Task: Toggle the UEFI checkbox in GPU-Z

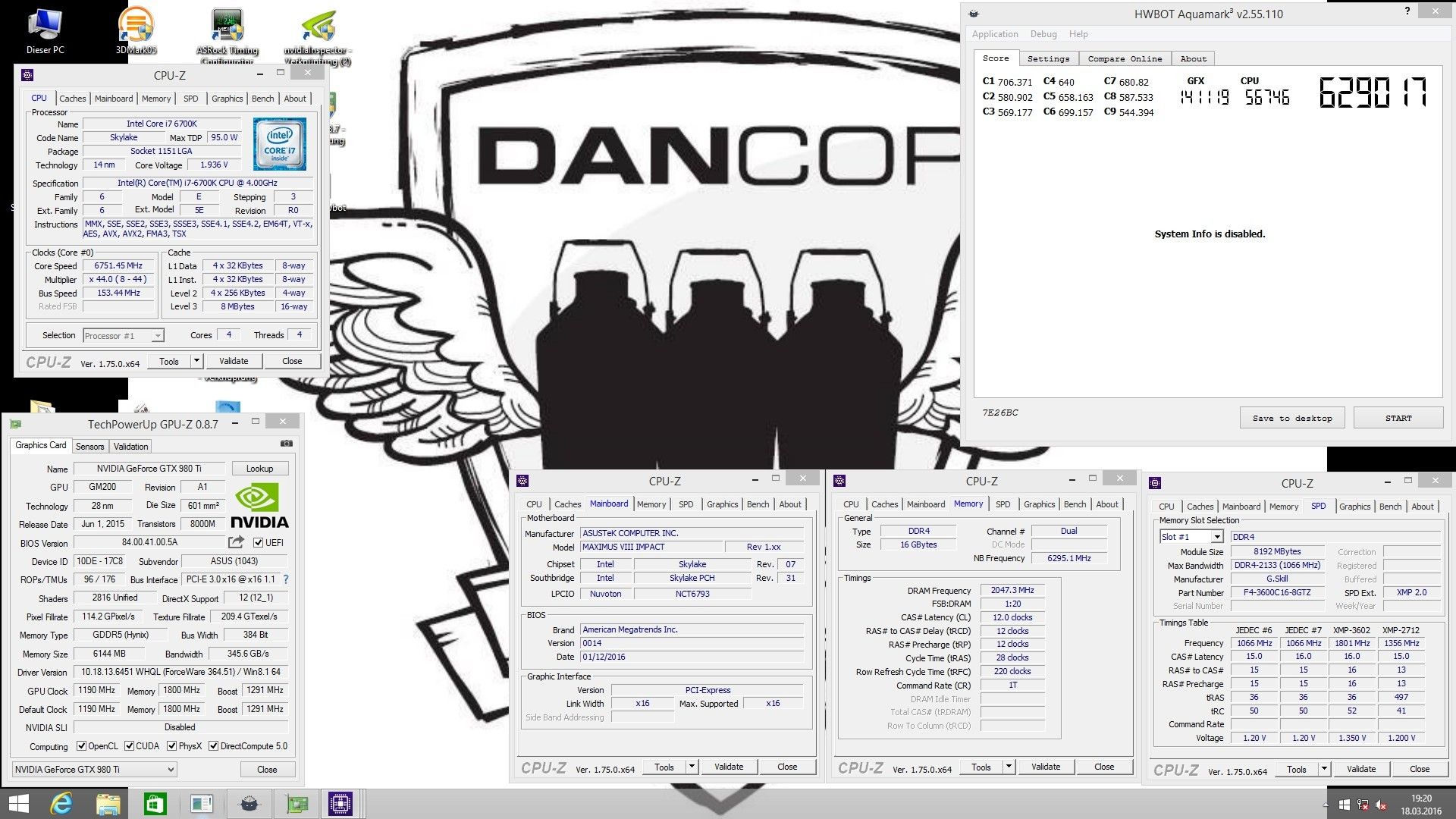Action: click(259, 542)
